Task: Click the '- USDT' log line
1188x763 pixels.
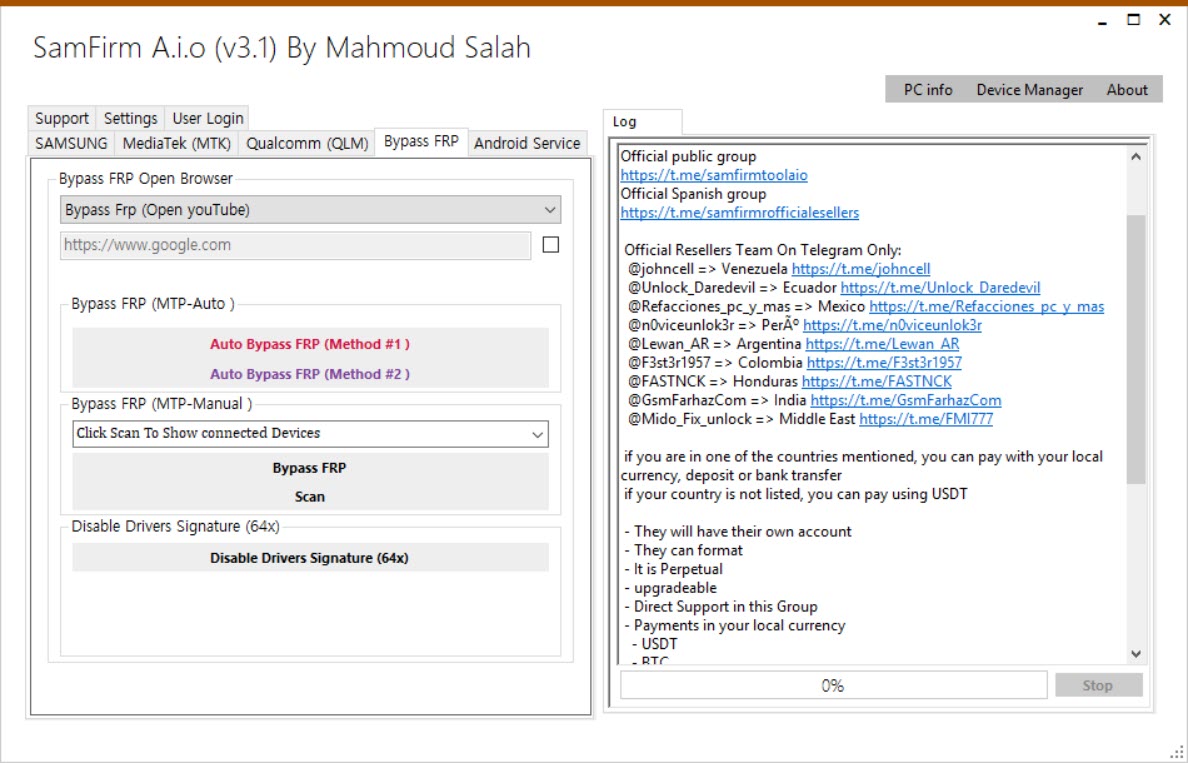Action: [x=655, y=644]
